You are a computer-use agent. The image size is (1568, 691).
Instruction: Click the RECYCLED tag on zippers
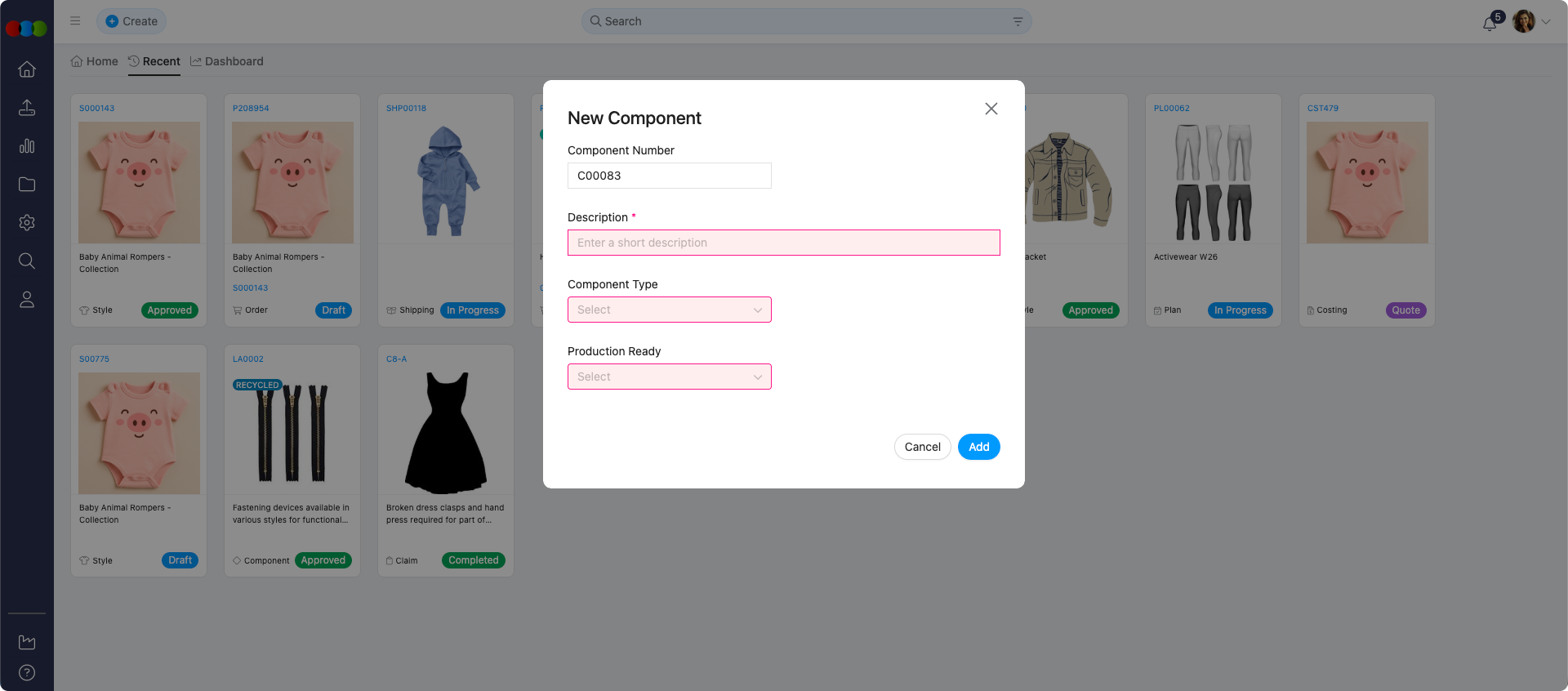click(x=257, y=385)
